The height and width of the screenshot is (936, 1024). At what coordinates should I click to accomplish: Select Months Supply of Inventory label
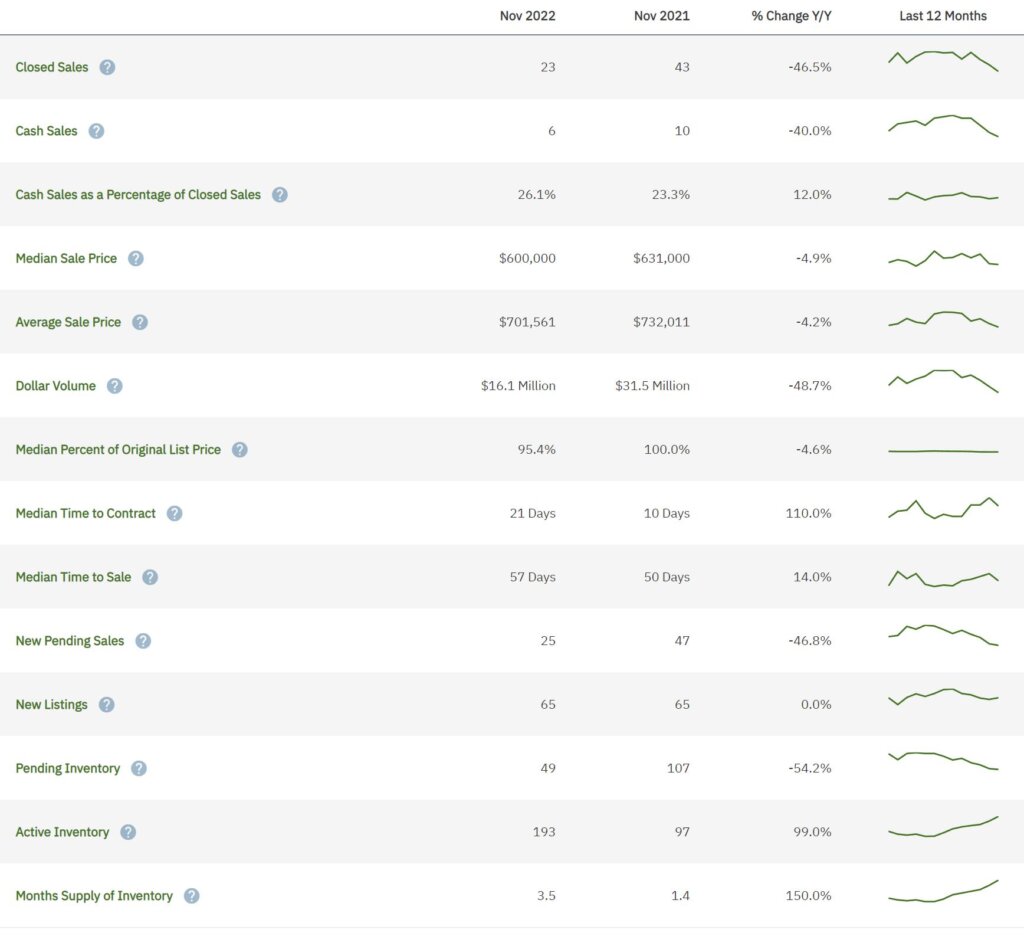pos(94,896)
